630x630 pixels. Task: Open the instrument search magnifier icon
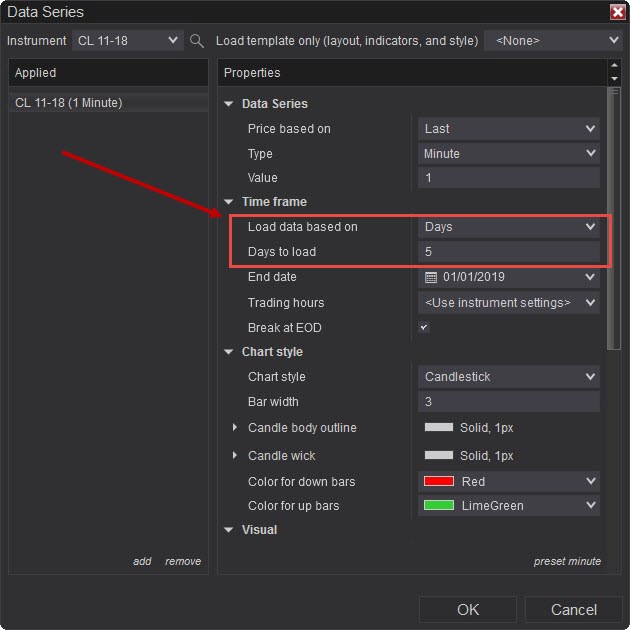(196, 41)
